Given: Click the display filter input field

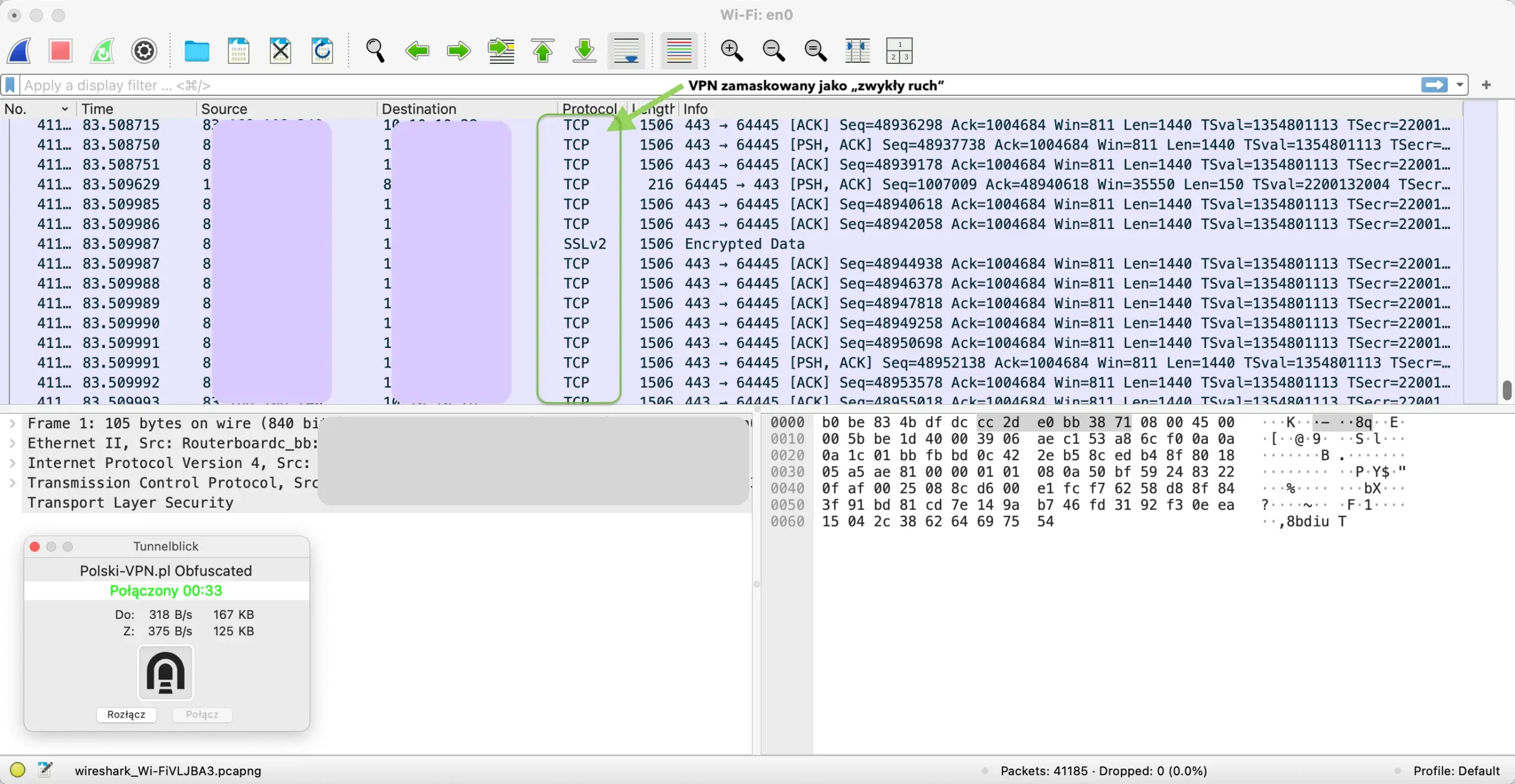Looking at the screenshot, I should point(719,85).
